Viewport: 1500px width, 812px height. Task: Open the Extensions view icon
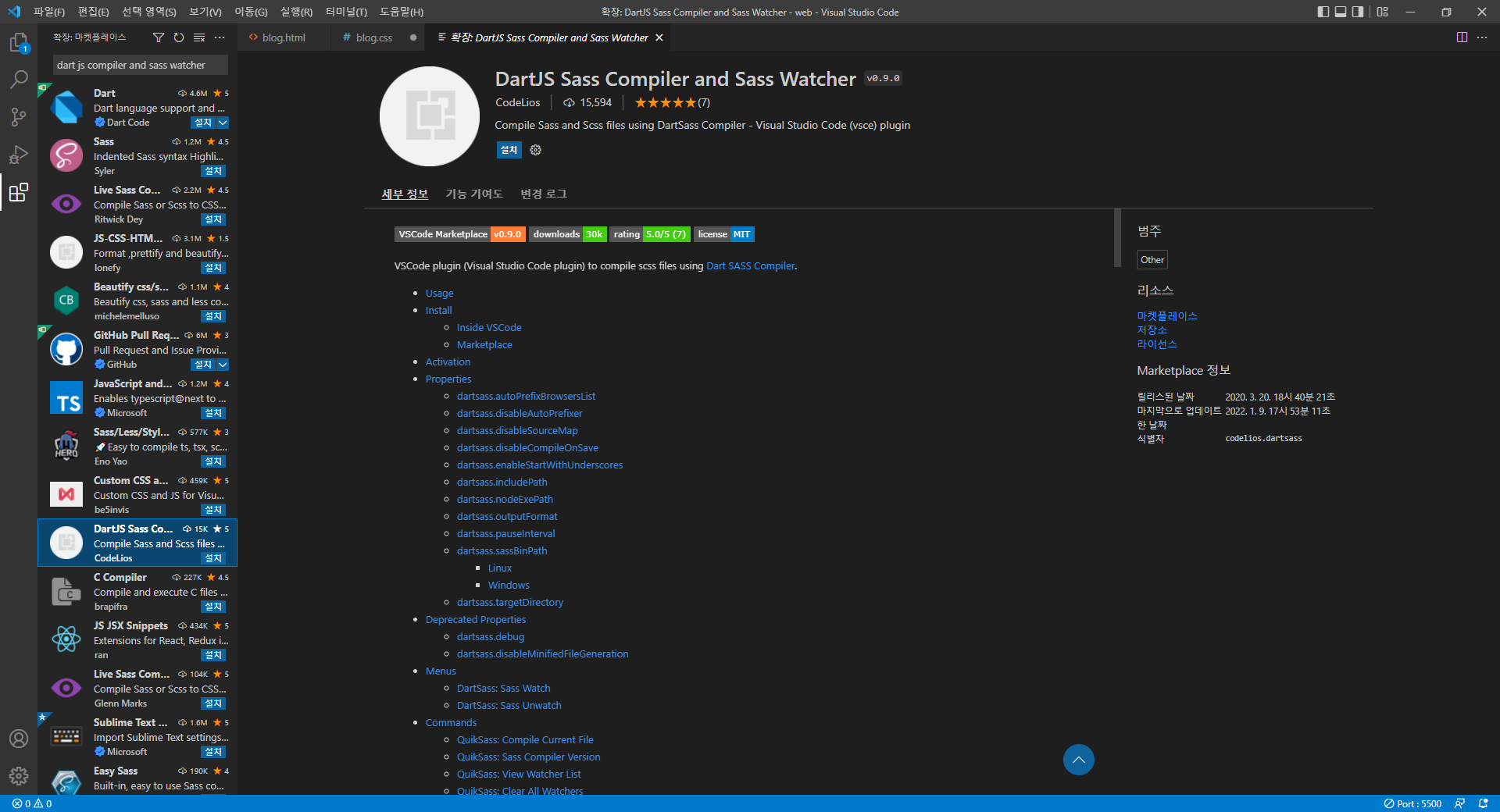point(19,192)
